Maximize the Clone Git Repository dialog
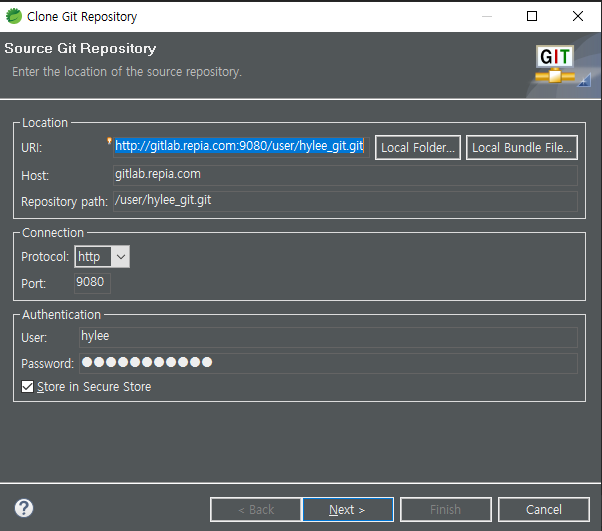602x531 pixels. tap(532, 16)
